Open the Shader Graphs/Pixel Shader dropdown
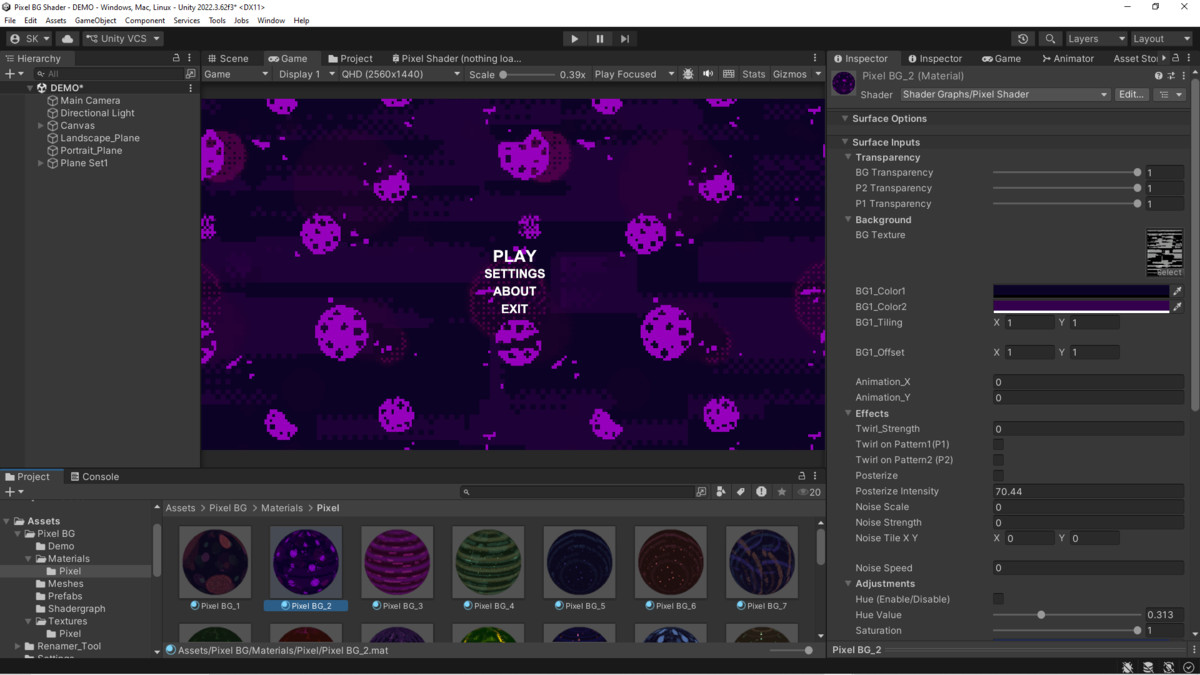The image size is (1200, 675). pyautogui.click(x=1005, y=95)
